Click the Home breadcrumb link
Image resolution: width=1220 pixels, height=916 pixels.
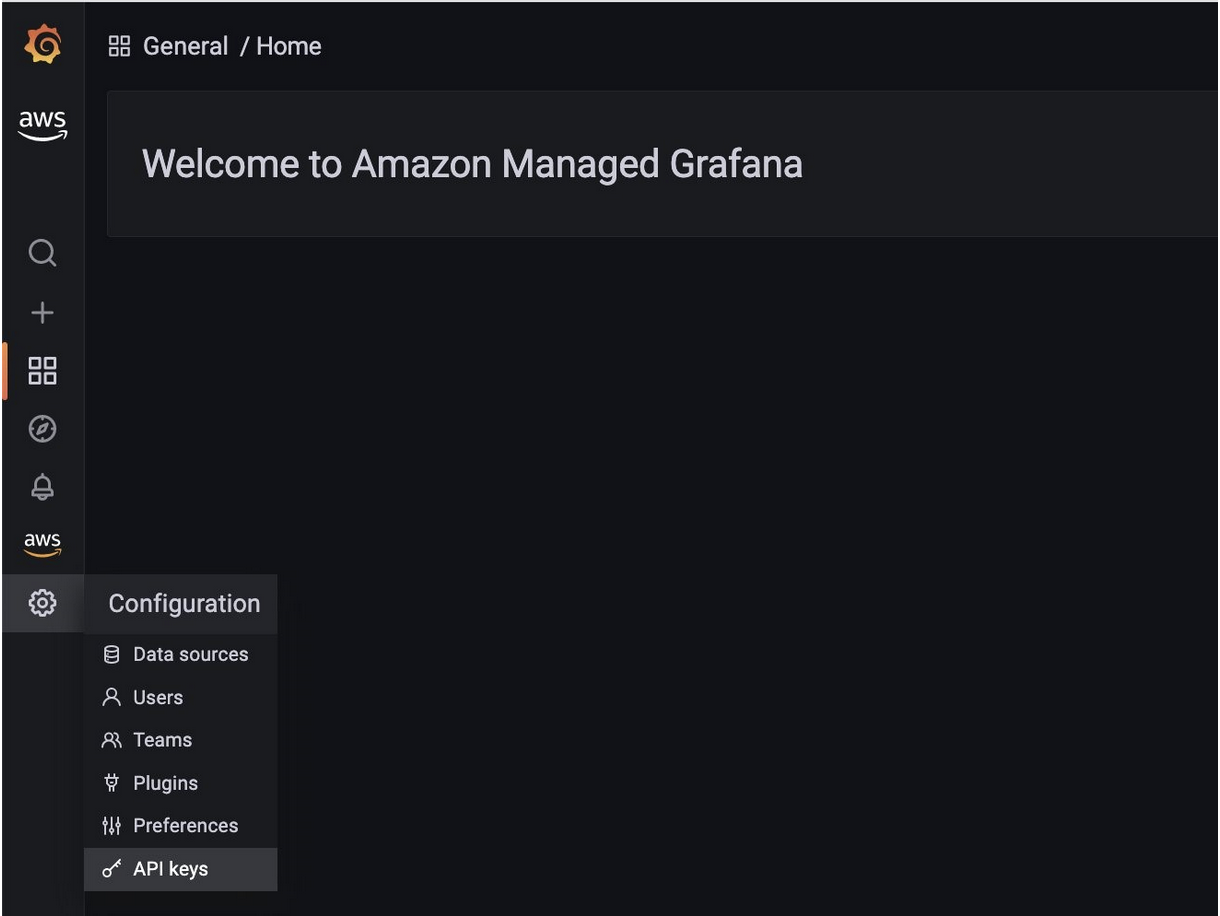tap(289, 46)
